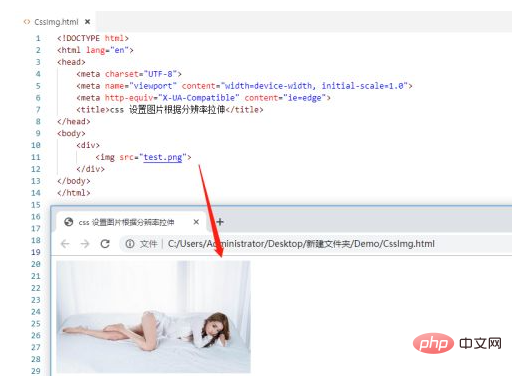Click the browser forward arrow
The height and width of the screenshot is (376, 512).
pos(85,244)
